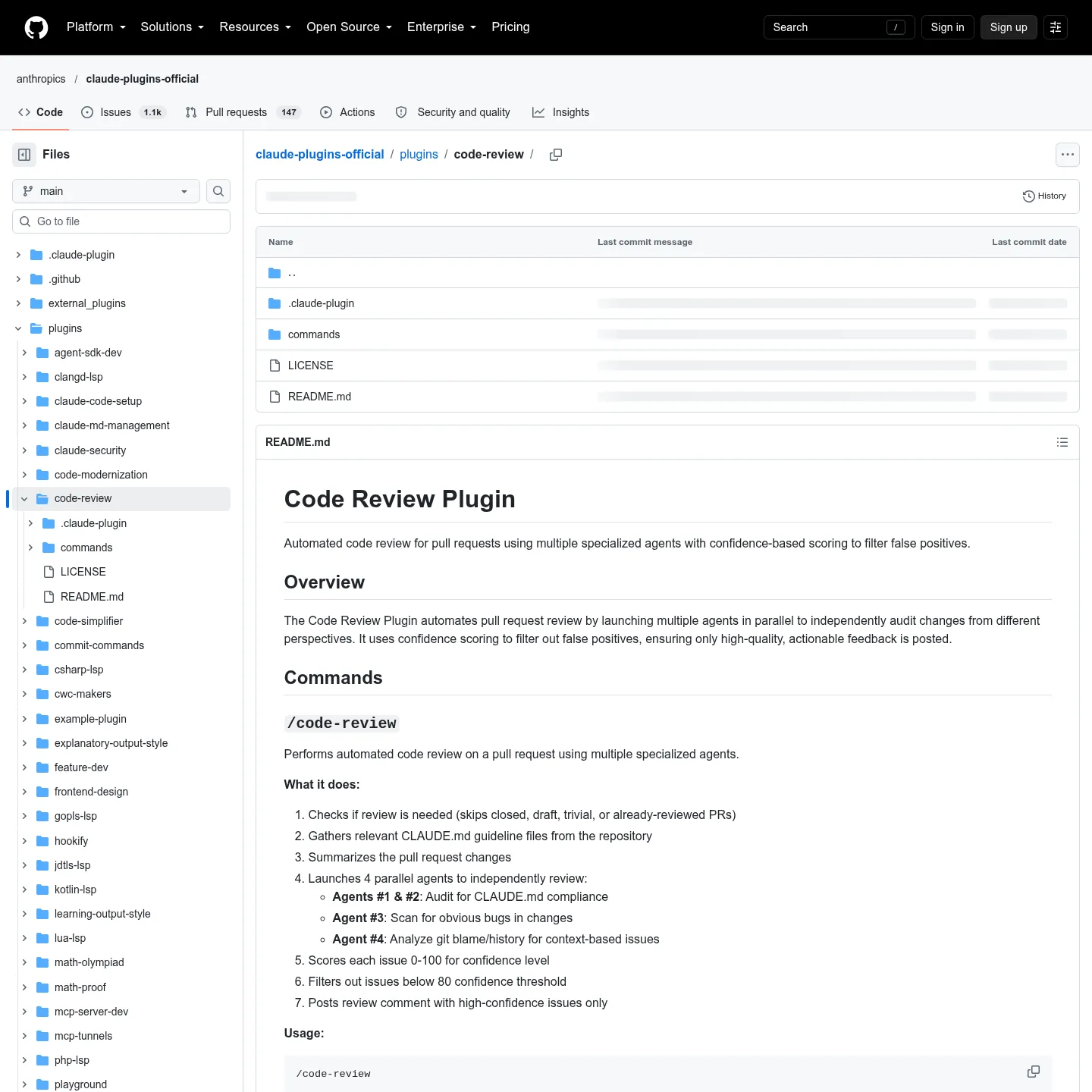Screen dimensions: 1092x1092
Task: Click the Sign in button
Action: point(948,27)
